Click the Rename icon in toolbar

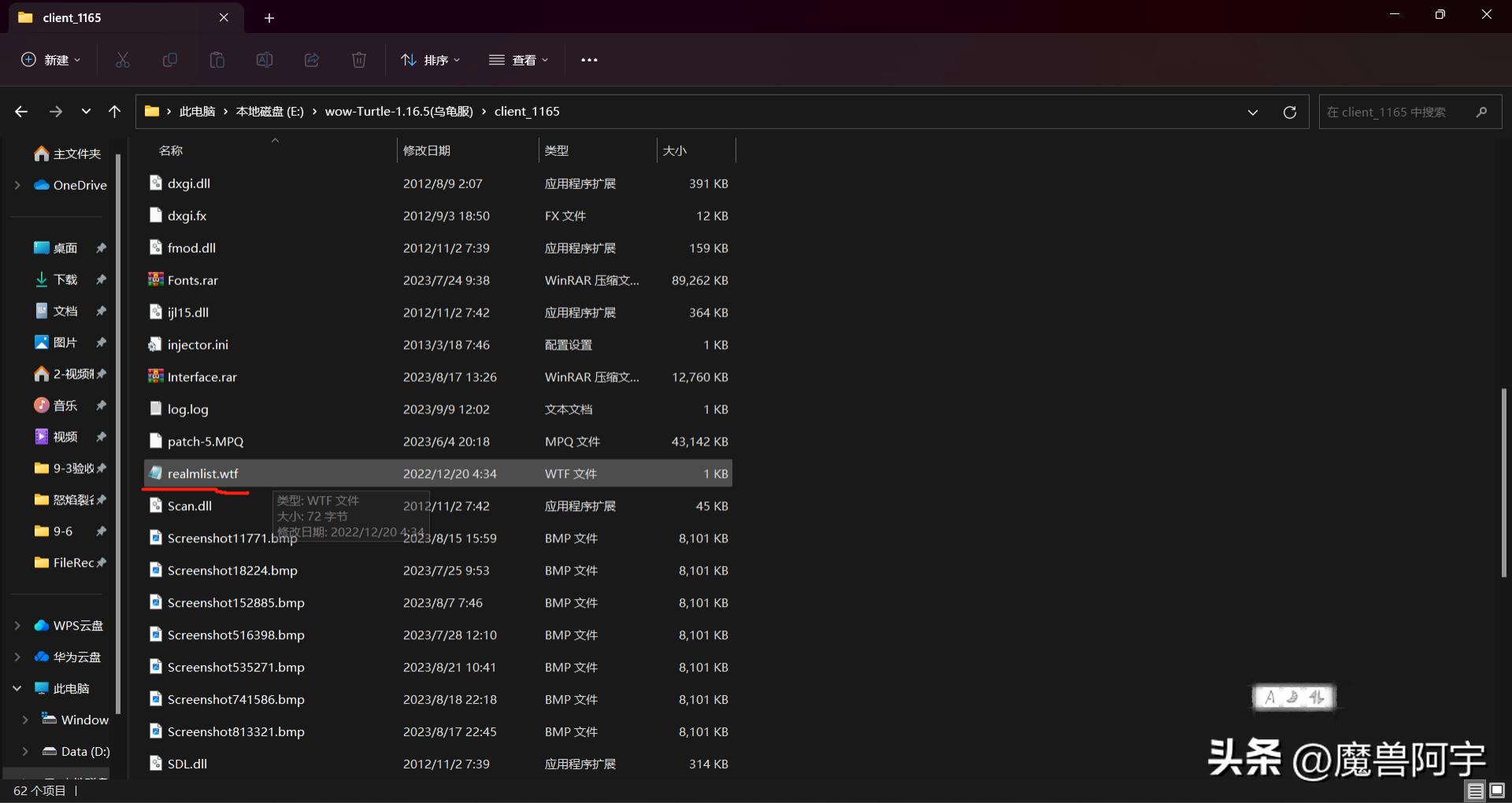coord(265,60)
